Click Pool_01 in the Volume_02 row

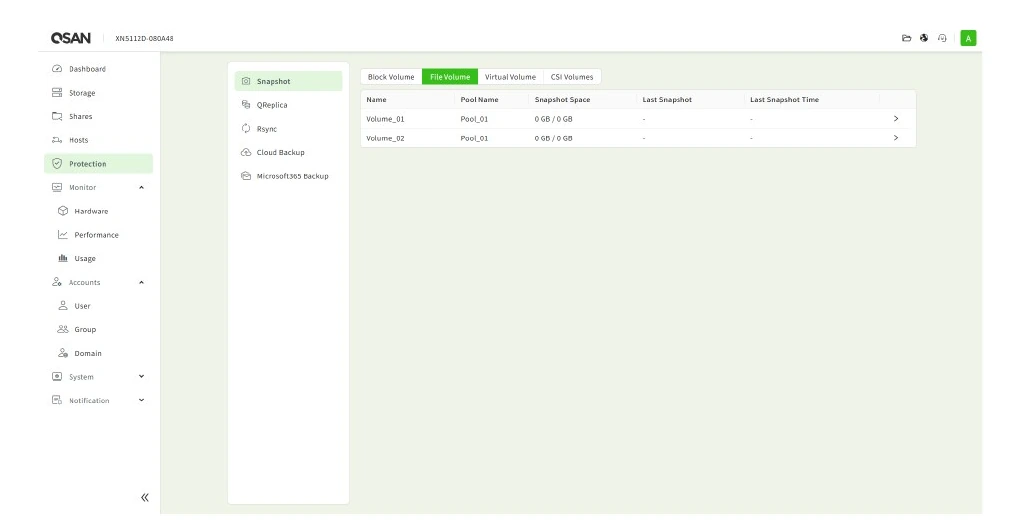click(x=474, y=138)
